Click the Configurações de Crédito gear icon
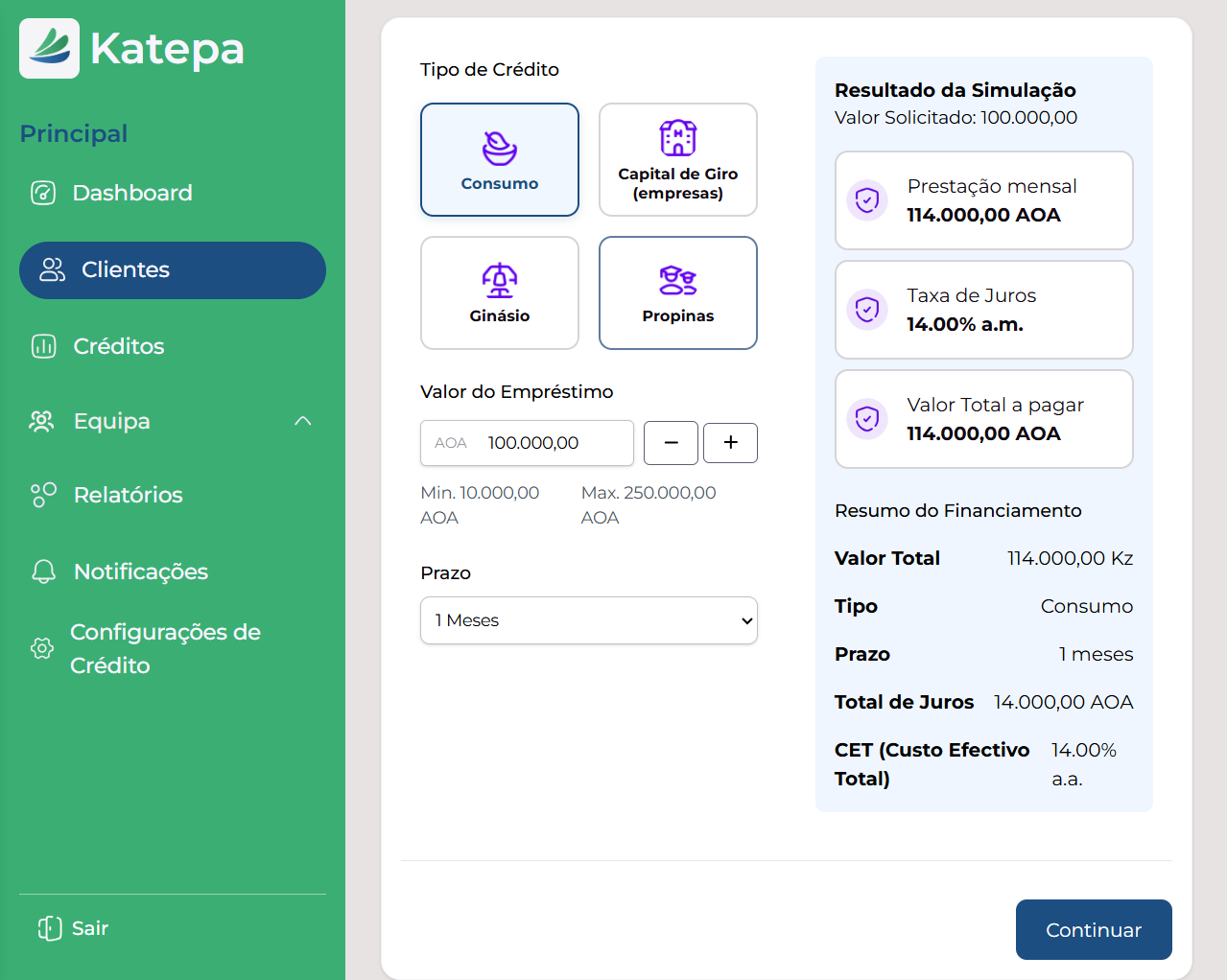Viewport: 1227px width, 980px height. click(42, 648)
